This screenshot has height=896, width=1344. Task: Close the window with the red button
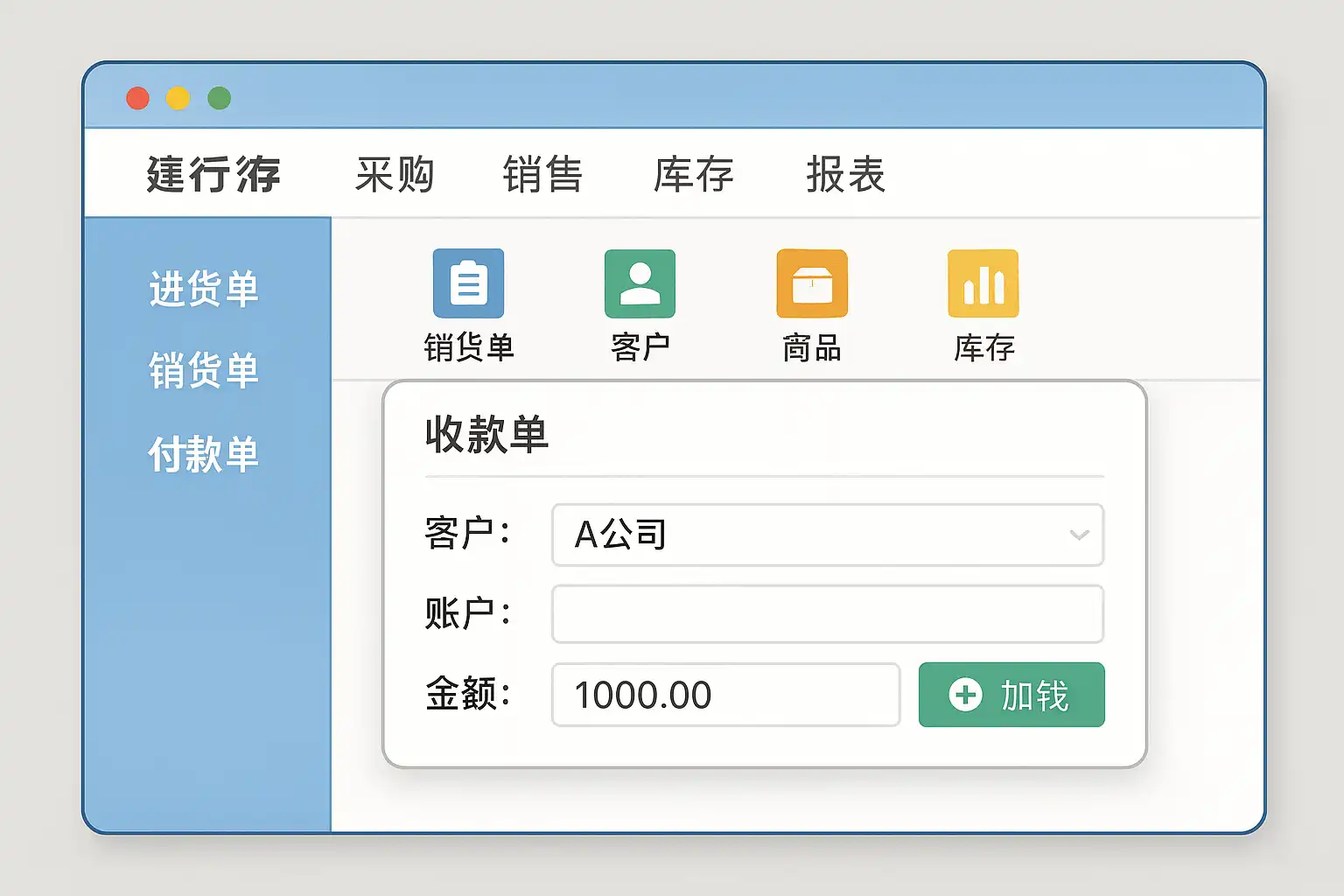[x=137, y=98]
